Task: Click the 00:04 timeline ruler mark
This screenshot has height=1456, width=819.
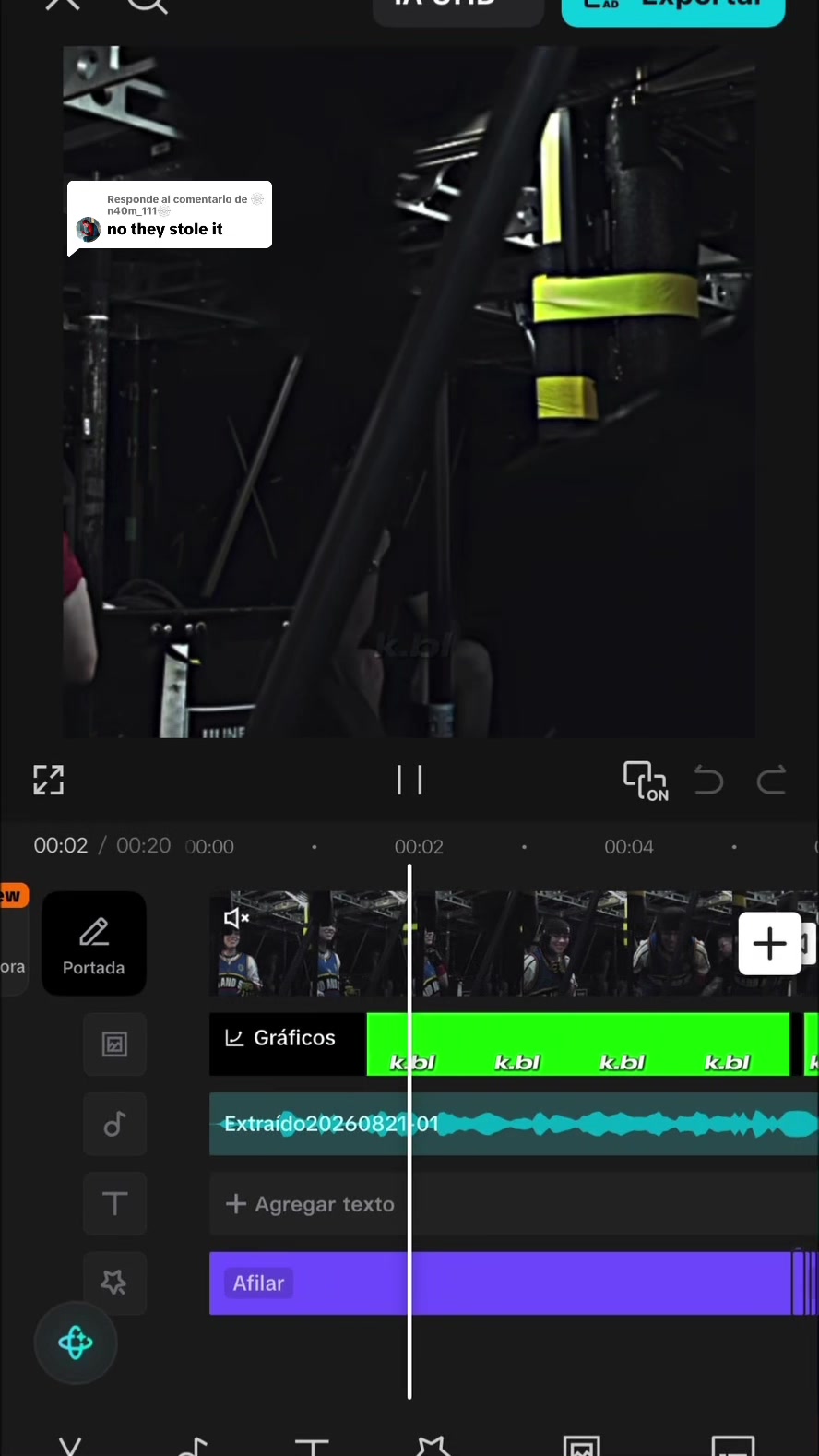Action: pyautogui.click(x=629, y=847)
